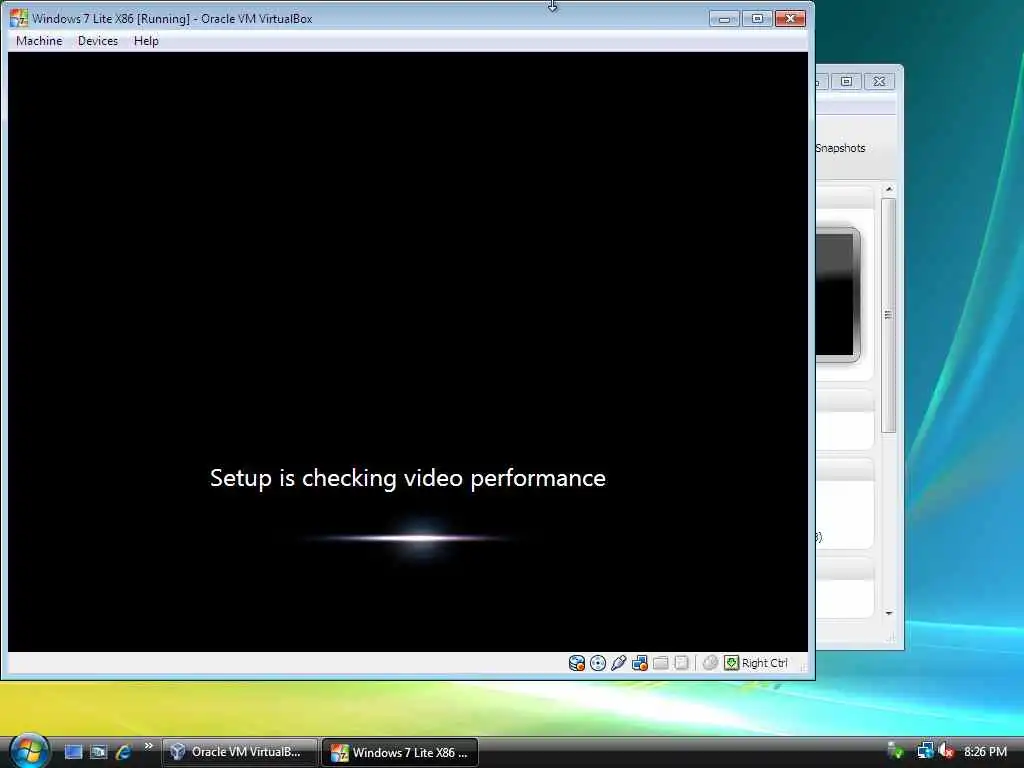This screenshot has width=1024, height=768.
Task: Select Windows 7 Lite X86 taskbar button
Action: click(400, 752)
